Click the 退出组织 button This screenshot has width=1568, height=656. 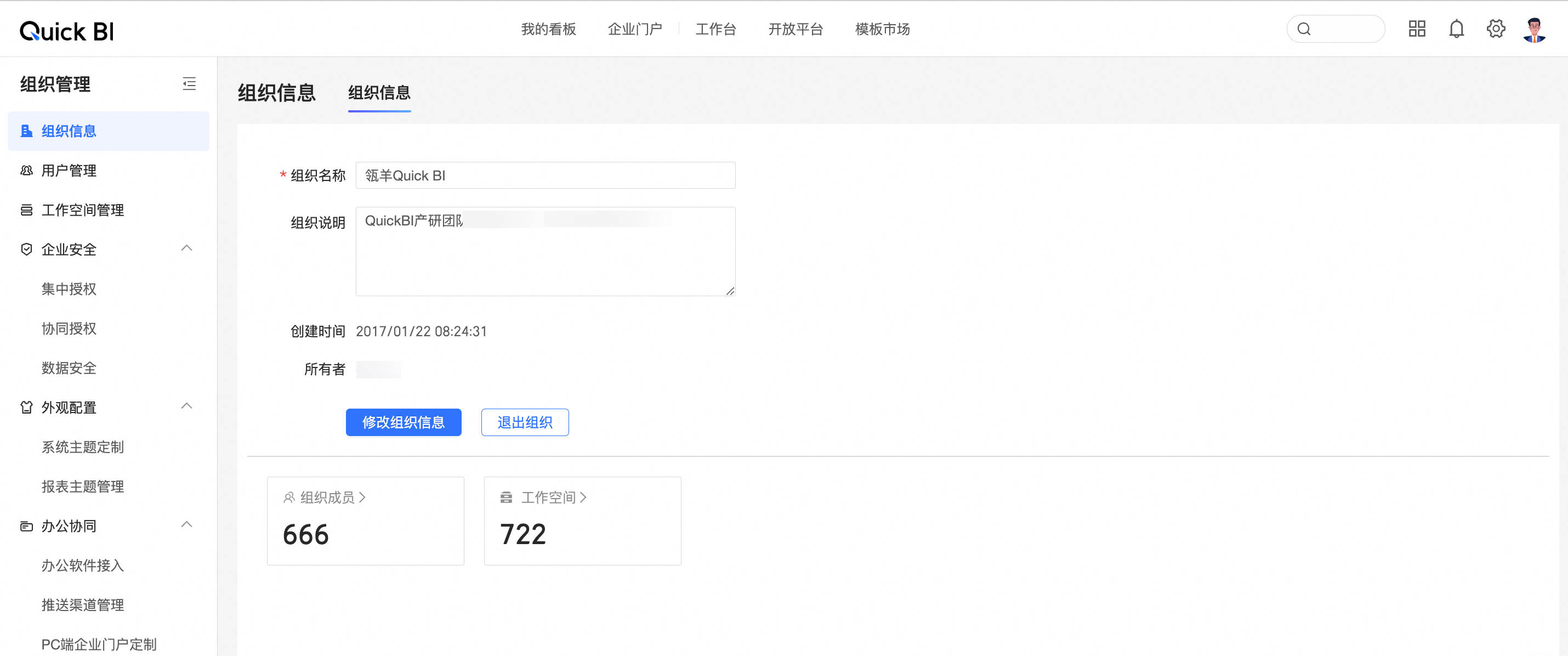coord(525,422)
